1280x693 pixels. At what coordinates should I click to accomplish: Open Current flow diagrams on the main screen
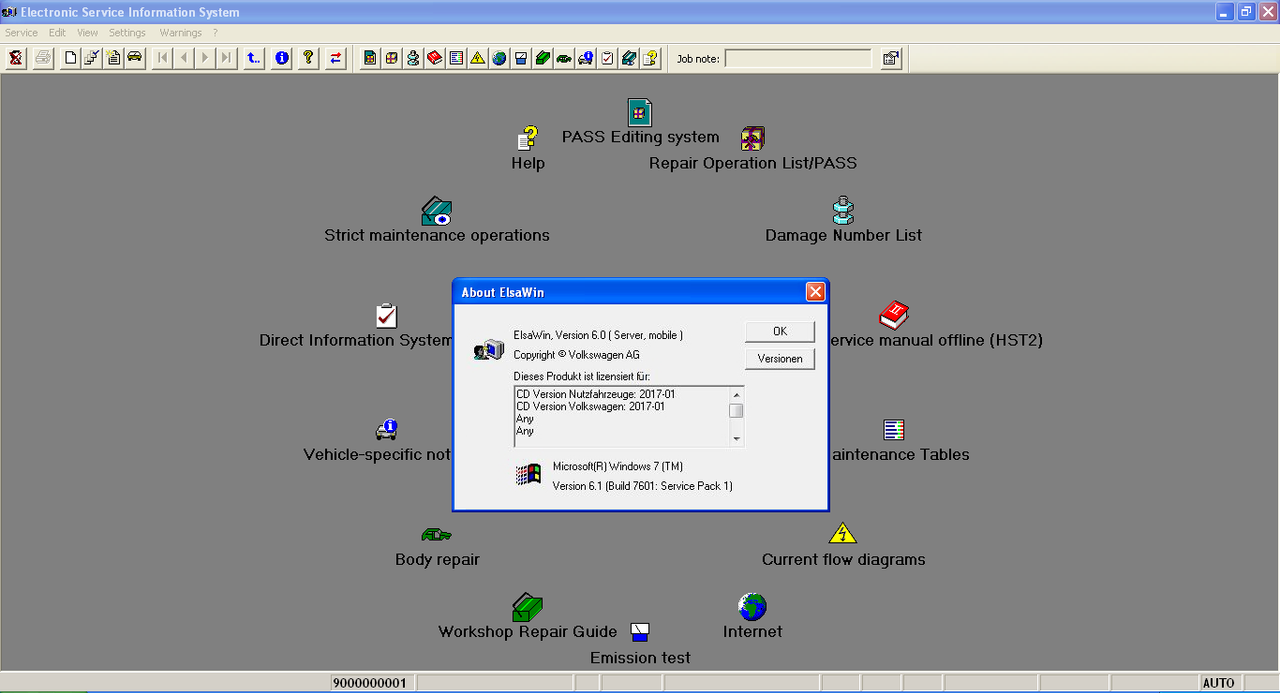[843, 533]
